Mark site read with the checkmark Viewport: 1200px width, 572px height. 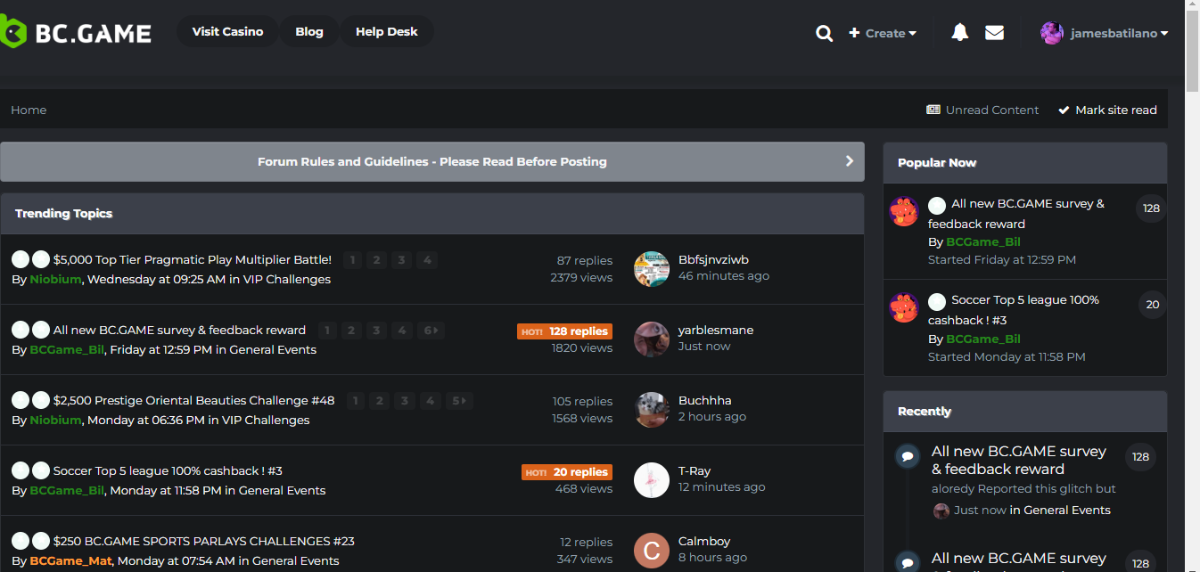tap(1107, 110)
